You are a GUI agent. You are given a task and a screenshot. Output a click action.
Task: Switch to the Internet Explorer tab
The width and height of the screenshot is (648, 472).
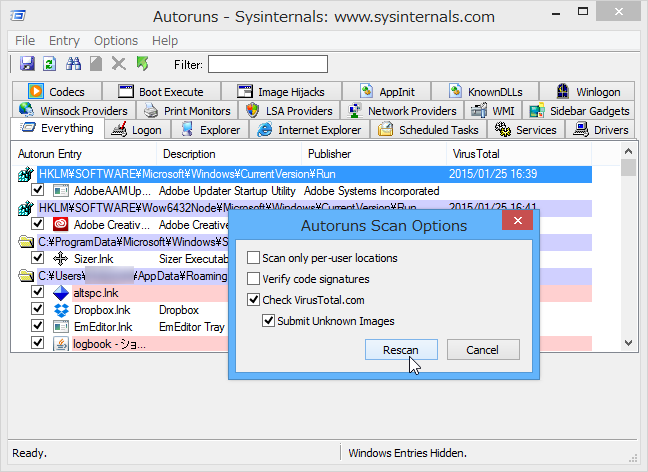(309, 129)
